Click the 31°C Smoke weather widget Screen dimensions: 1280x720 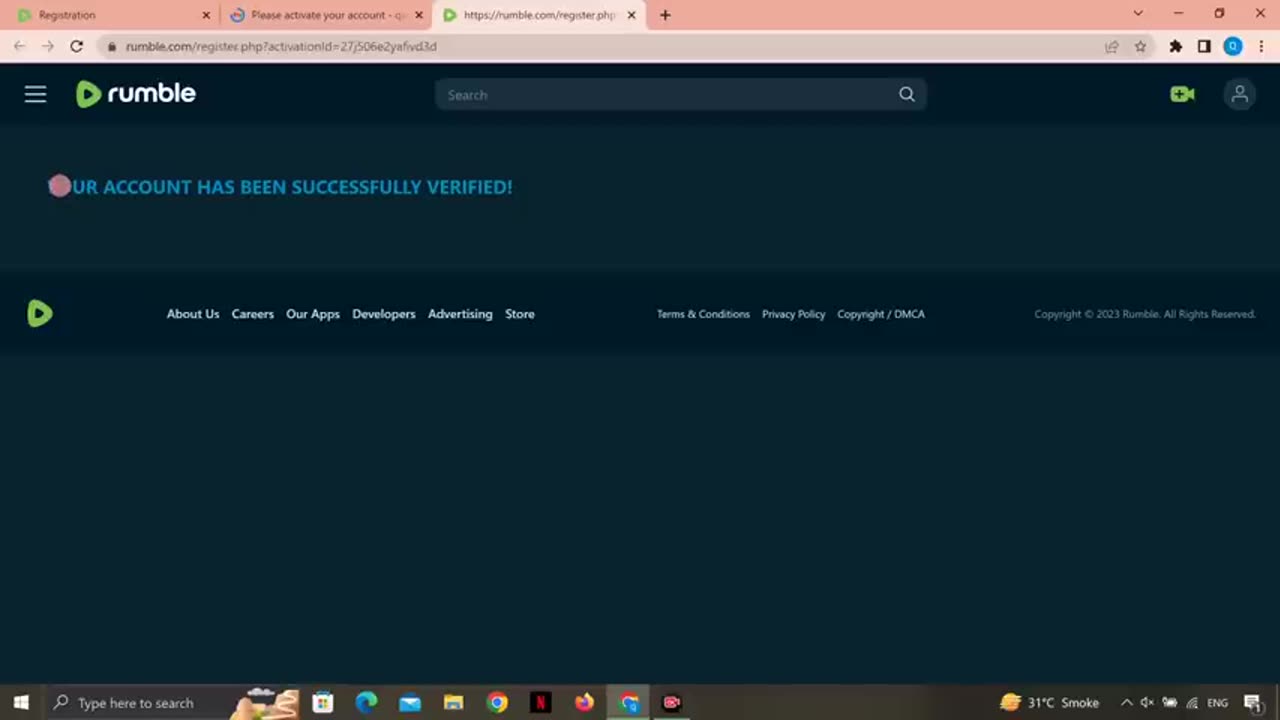click(x=1049, y=703)
